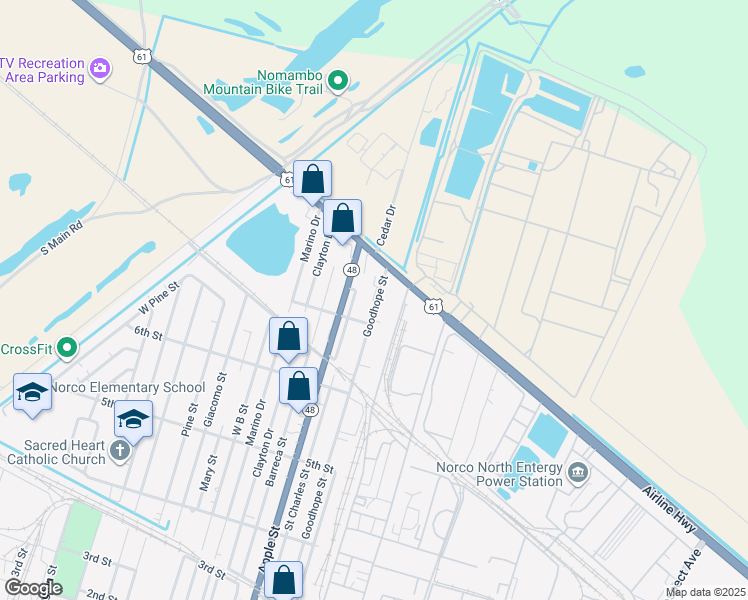Image resolution: width=748 pixels, height=600 pixels.
Task: Select the Nomambo Mountain Bike Trail pin
Action: [x=338, y=81]
